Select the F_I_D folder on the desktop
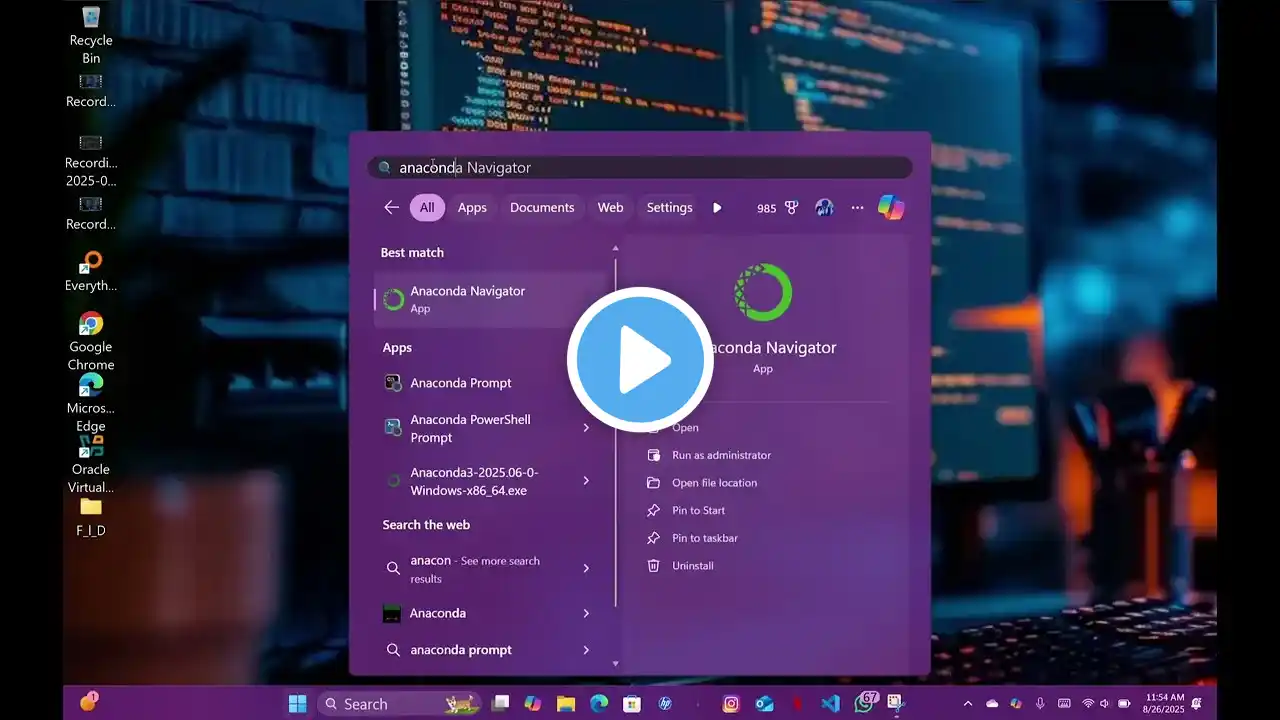1280x720 pixels. [x=91, y=516]
